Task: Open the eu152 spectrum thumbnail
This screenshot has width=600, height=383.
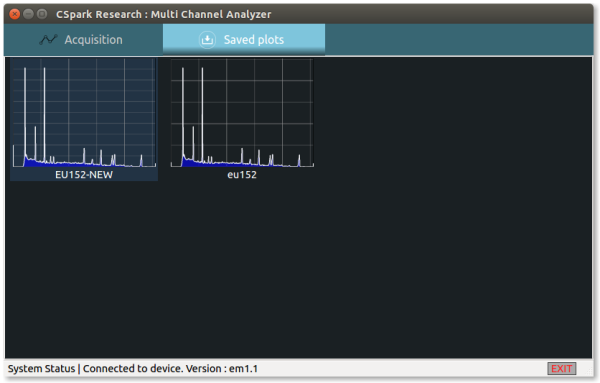Action: click(242, 113)
